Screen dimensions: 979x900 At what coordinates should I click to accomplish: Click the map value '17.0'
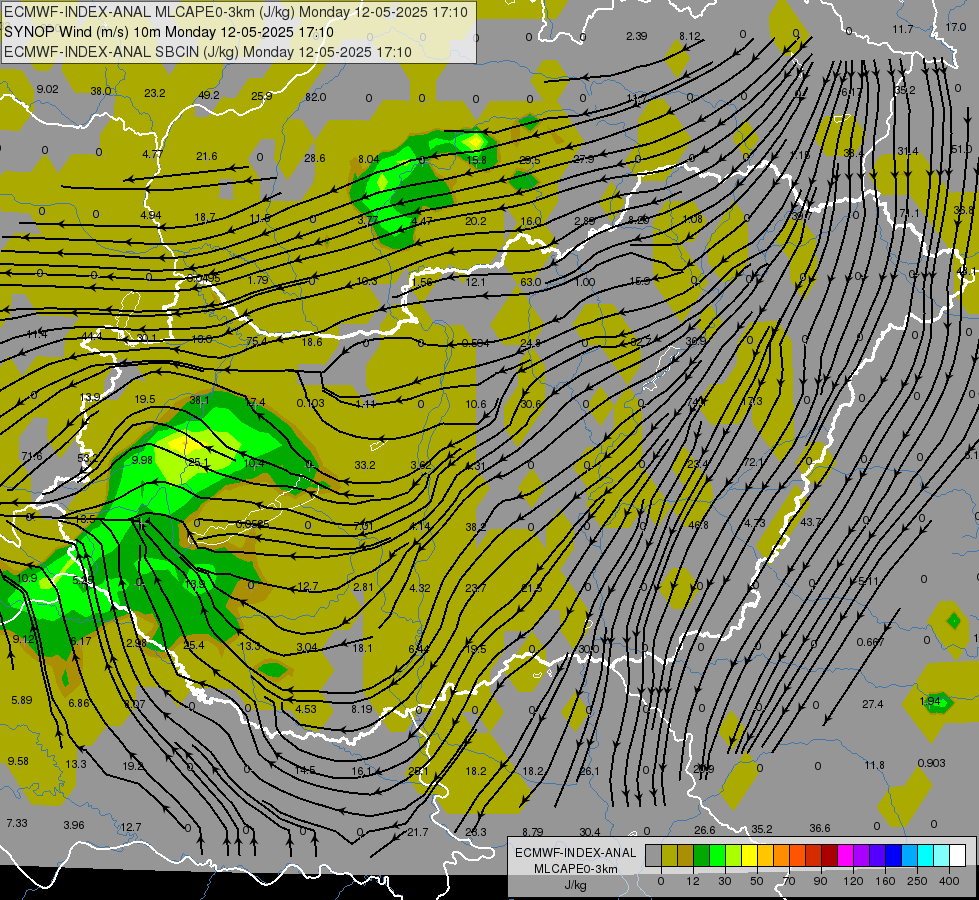click(955, 27)
